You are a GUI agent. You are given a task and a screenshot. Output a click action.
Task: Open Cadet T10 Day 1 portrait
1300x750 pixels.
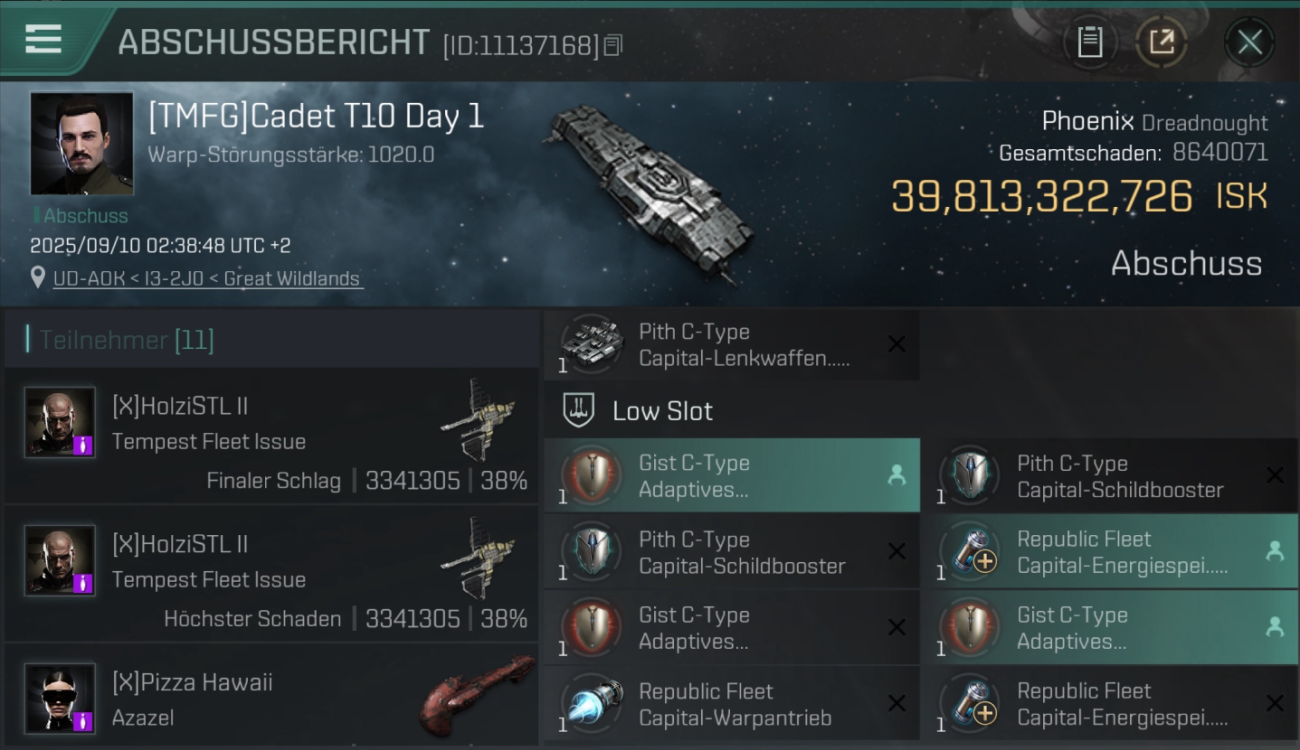pyautogui.click(x=81, y=143)
